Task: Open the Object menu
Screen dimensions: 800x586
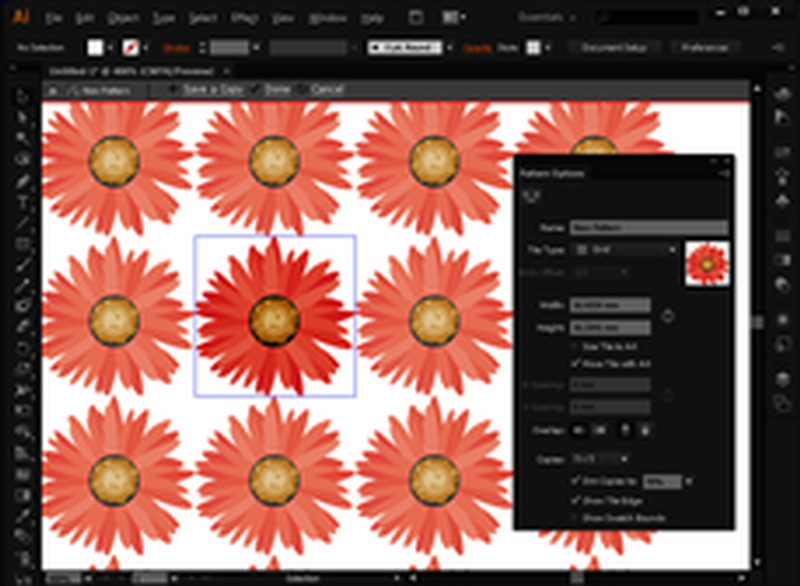Action: tap(123, 18)
